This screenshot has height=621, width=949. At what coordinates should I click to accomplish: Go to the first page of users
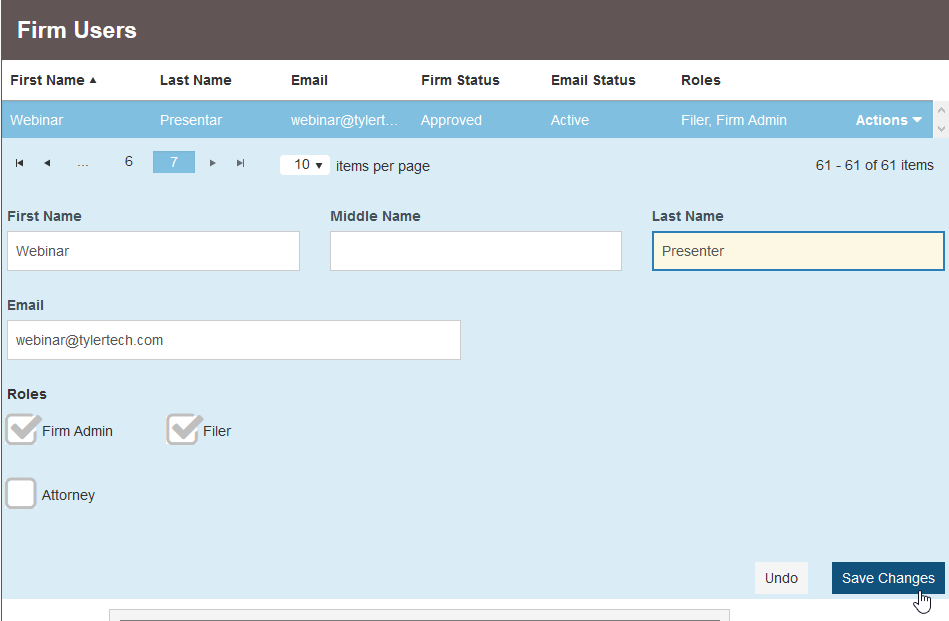19,163
